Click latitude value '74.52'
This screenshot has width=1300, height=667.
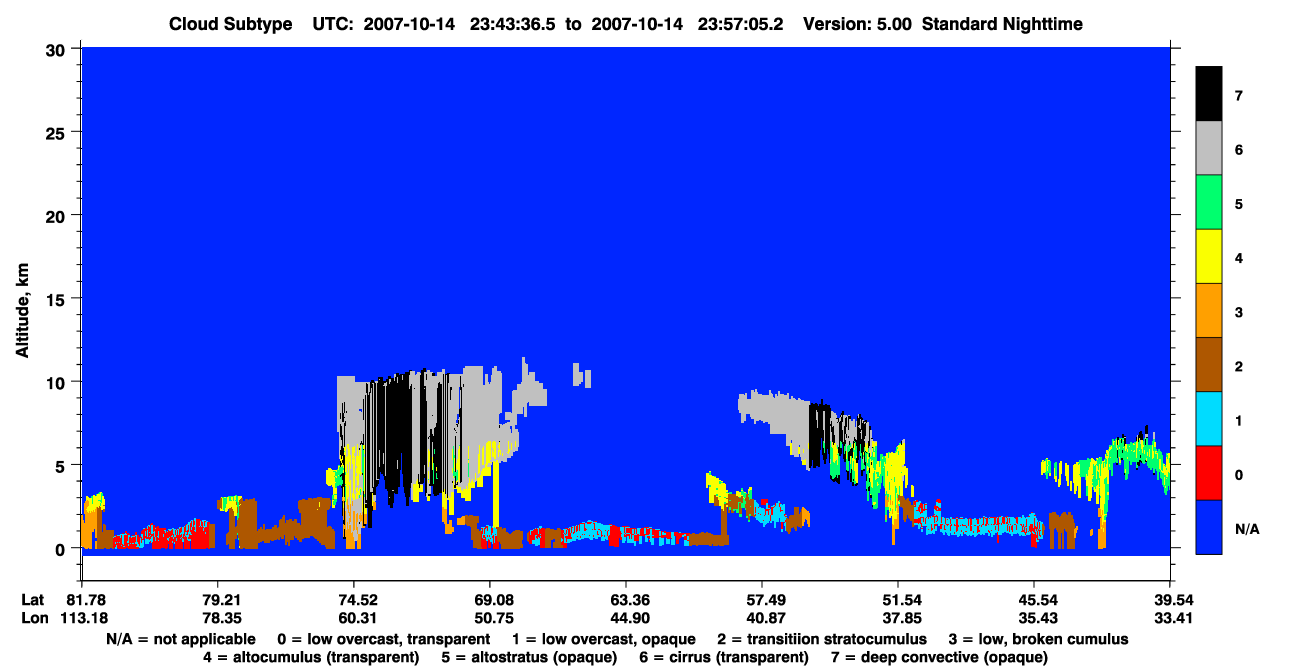354,600
